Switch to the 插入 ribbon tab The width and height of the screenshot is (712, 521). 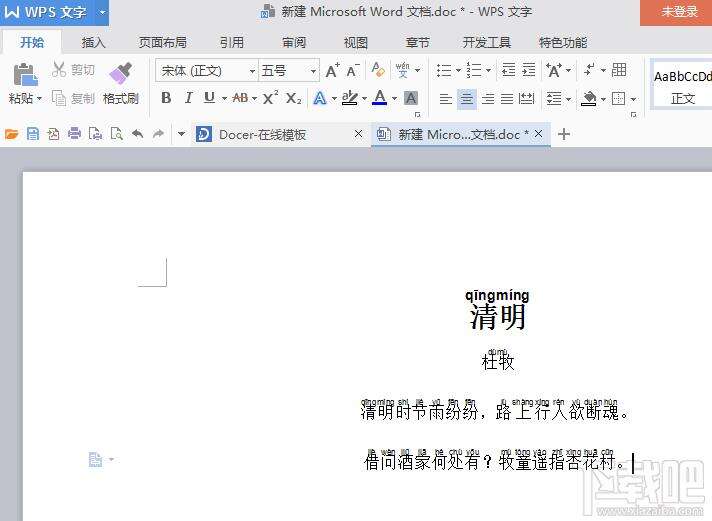coord(94,43)
